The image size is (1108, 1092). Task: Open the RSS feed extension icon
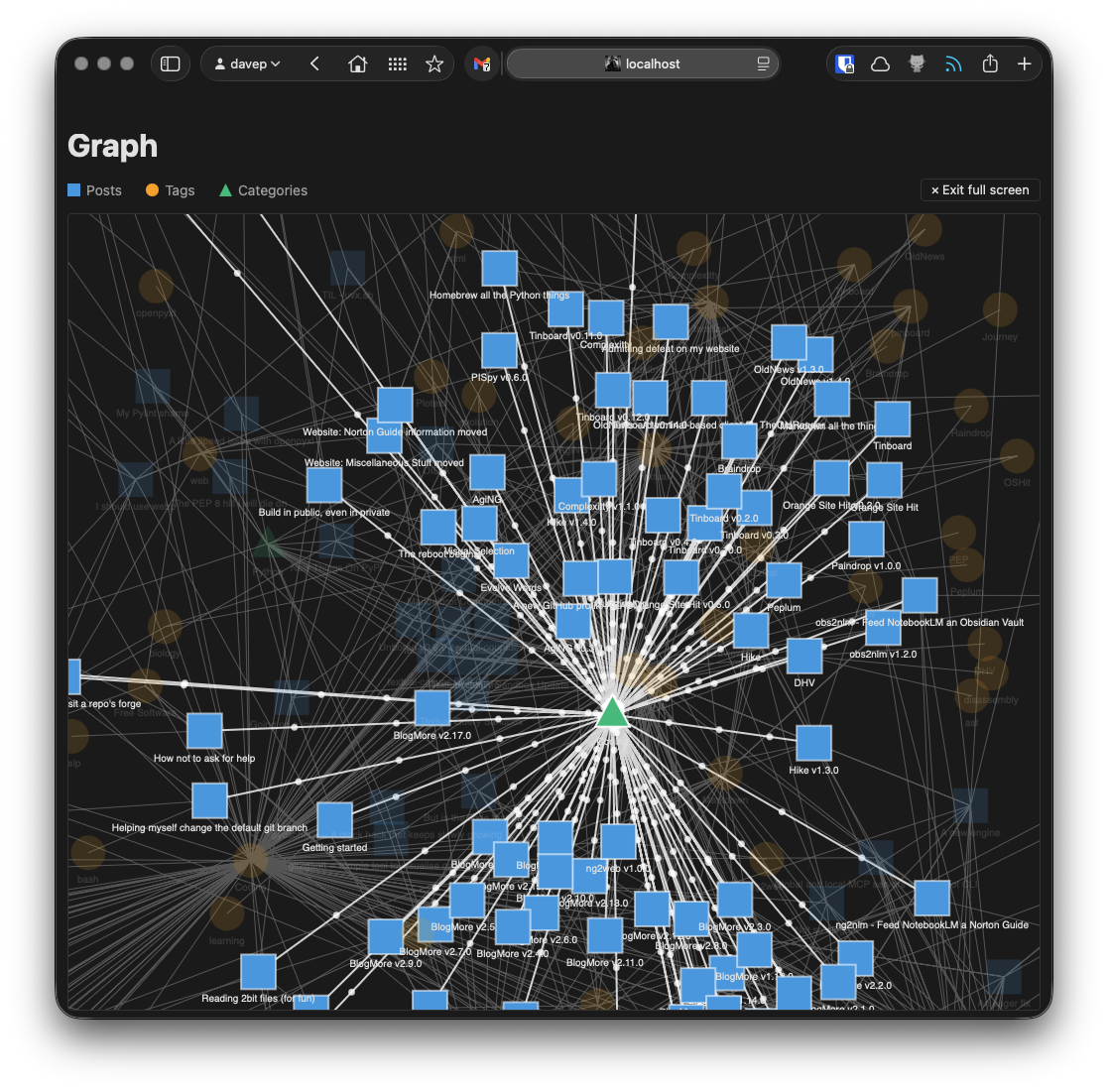953,63
